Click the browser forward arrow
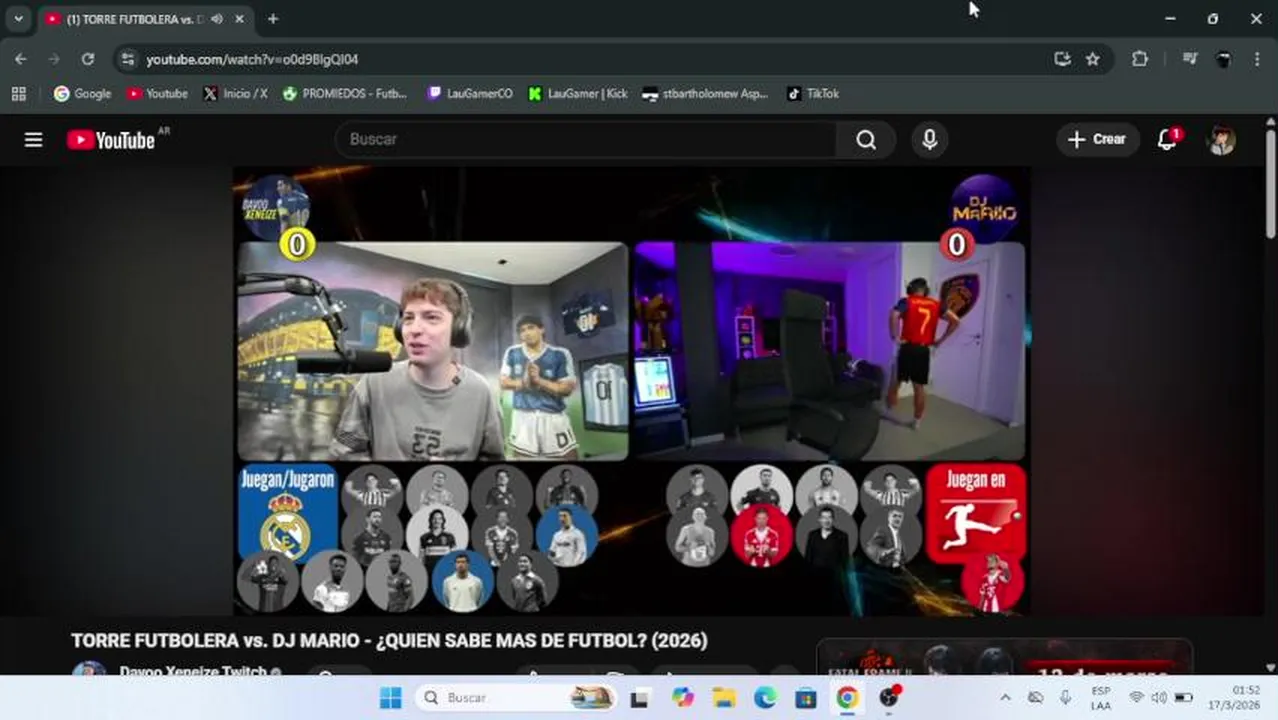 54,59
